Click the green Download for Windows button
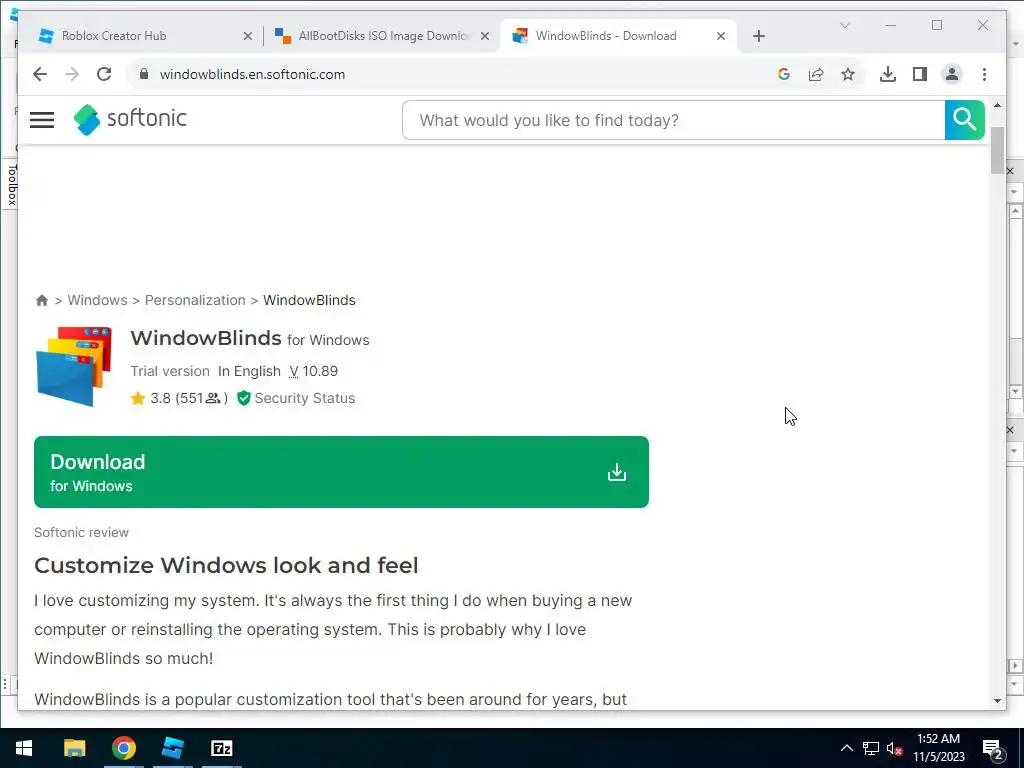This screenshot has height=768, width=1024. (x=341, y=472)
